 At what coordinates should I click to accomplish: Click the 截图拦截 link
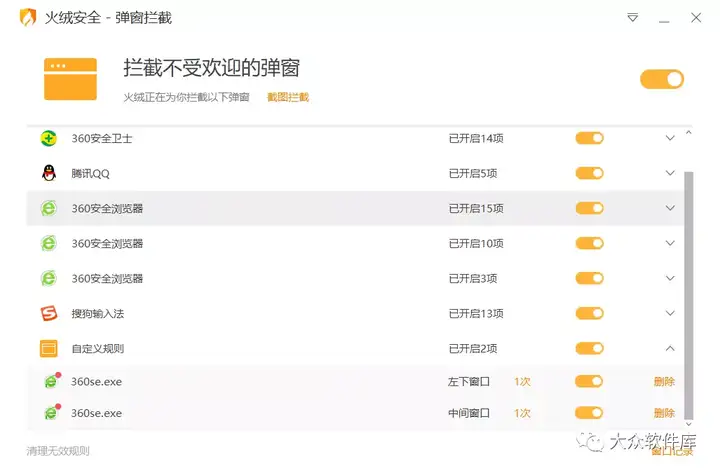(x=288, y=97)
